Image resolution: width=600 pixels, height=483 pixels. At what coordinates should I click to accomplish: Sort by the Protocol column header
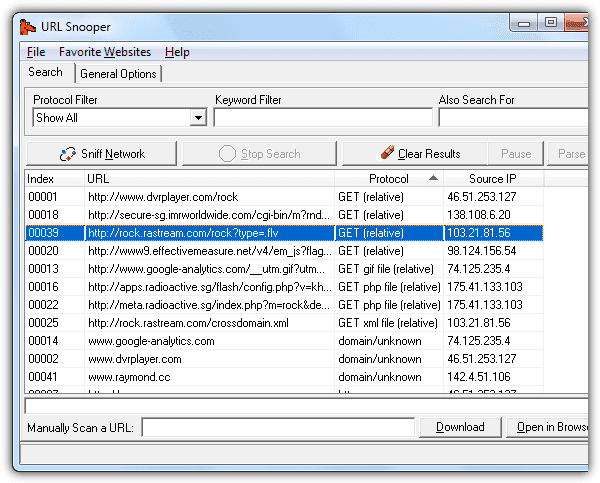point(389,179)
